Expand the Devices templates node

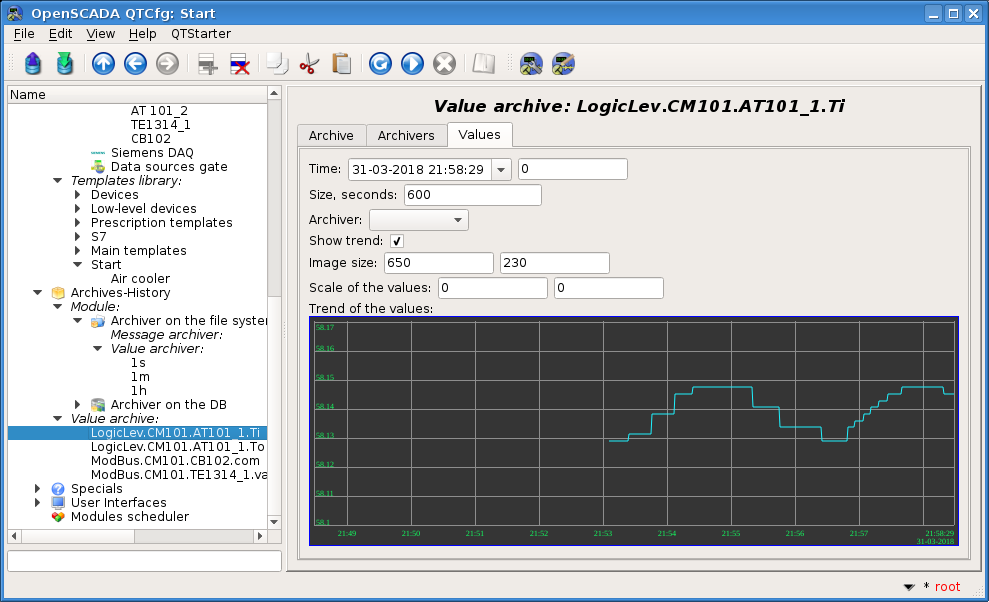coord(78,194)
